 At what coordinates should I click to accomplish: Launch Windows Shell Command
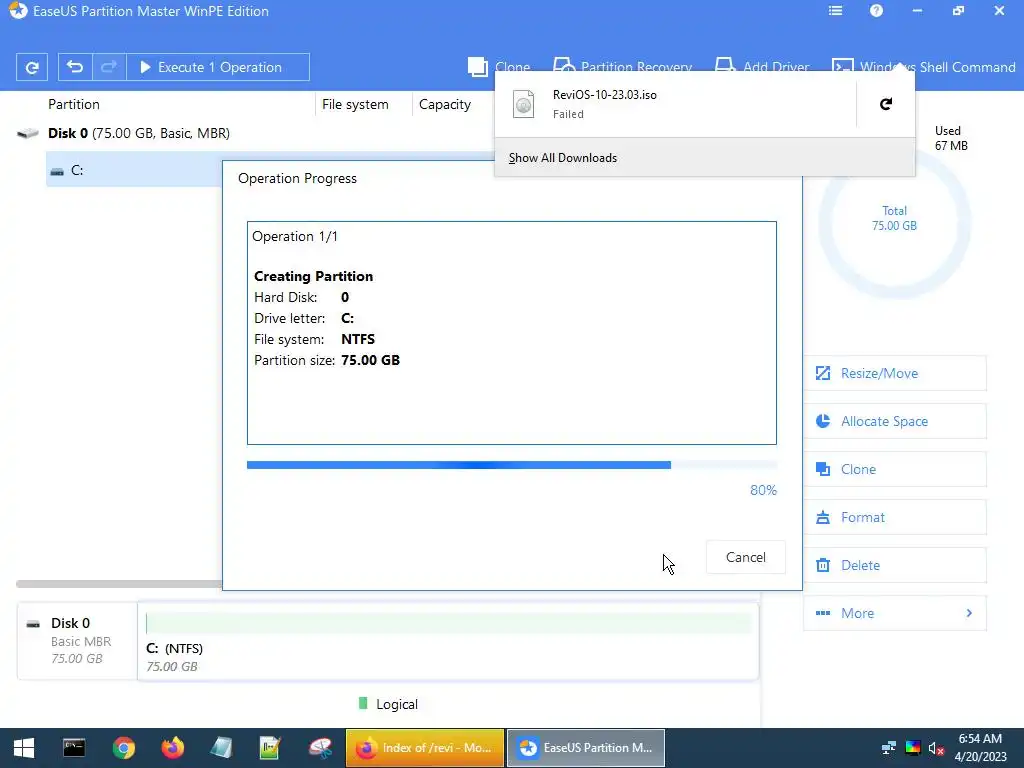pyautogui.click(x=924, y=67)
